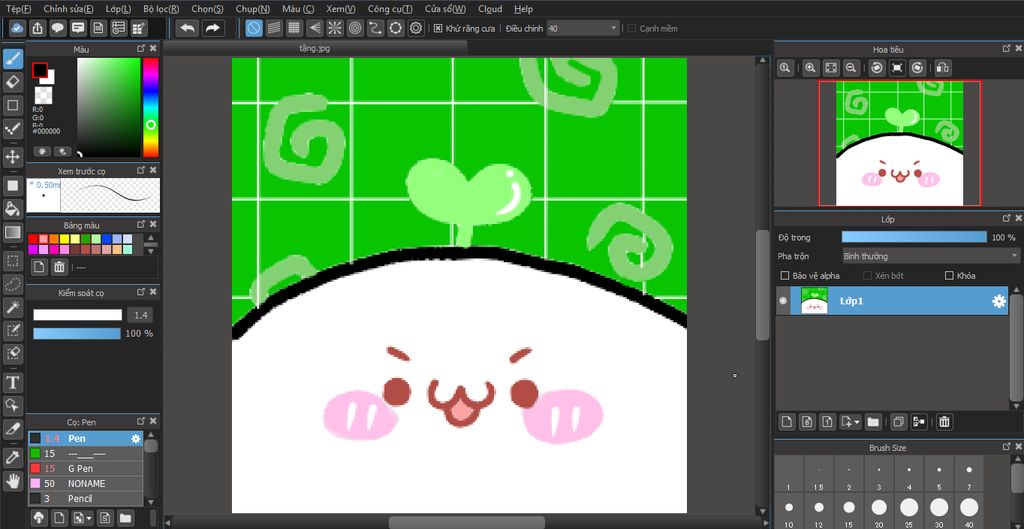1024x529 pixels.
Task: Select the Gradient tool
Action: tap(13, 232)
